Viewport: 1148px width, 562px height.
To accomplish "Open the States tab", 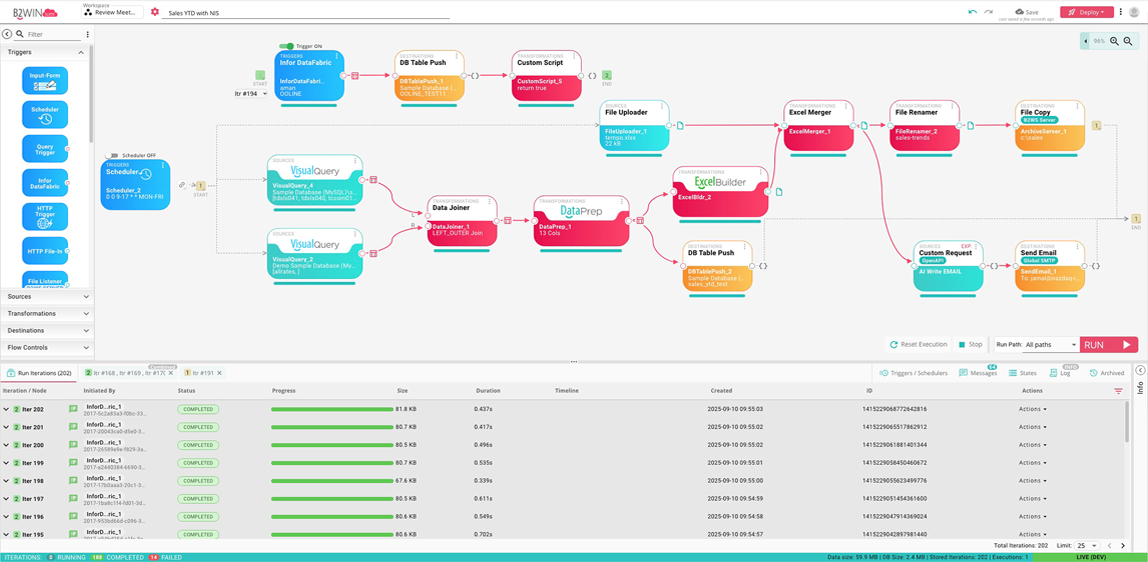I will click(1023, 373).
